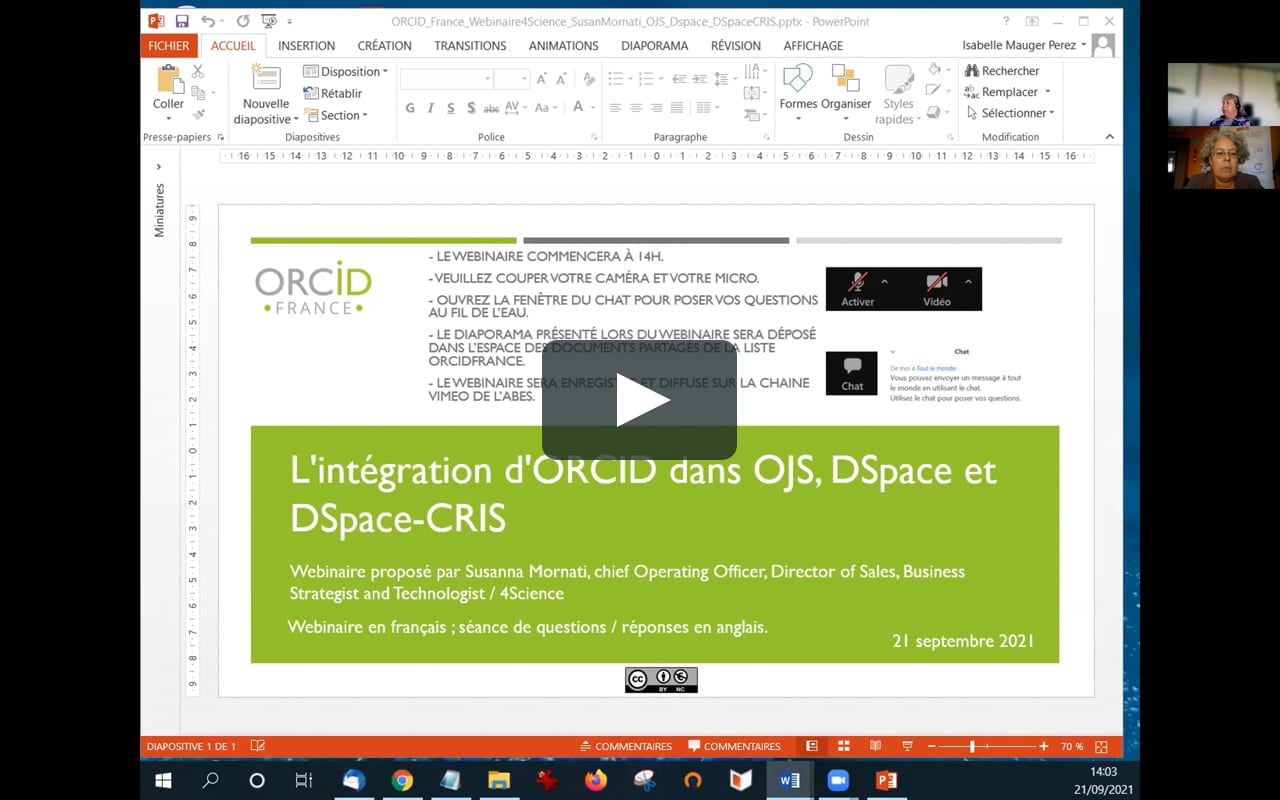The height and width of the screenshot is (800, 1280).
Task: Open the font name combo box
Action: point(447,79)
